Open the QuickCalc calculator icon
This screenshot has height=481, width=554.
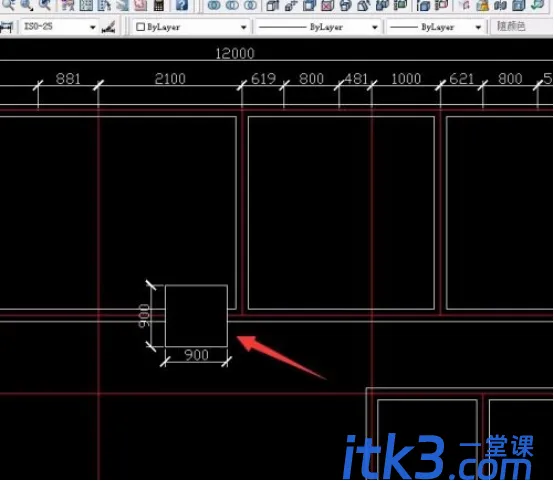[x=159, y=5]
